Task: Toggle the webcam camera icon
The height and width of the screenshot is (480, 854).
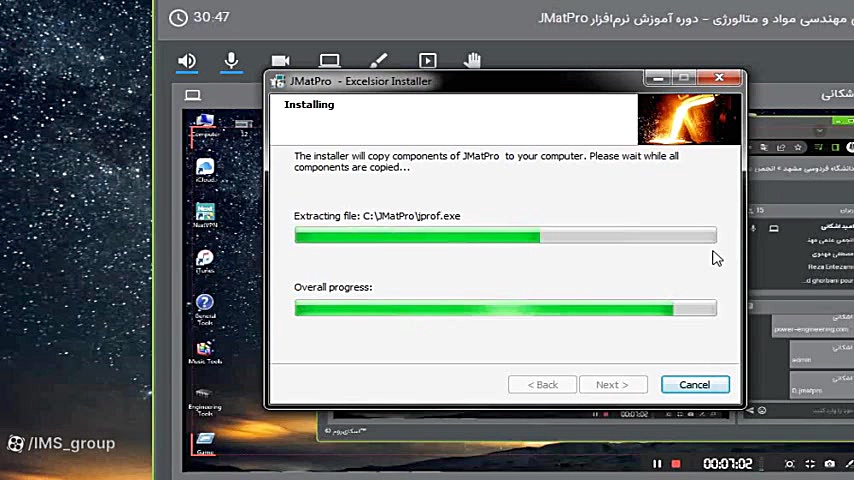Action: [280, 60]
